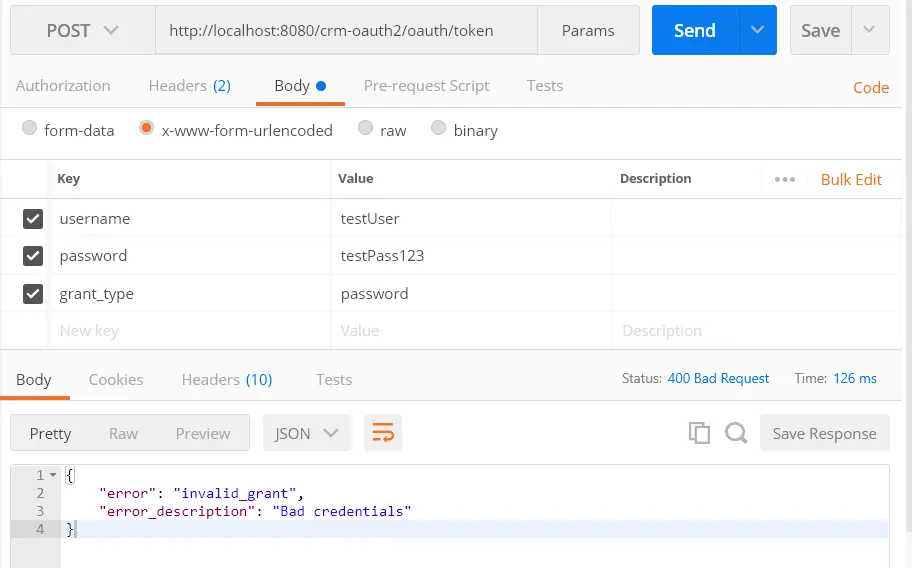This screenshot has height=568, width=912.
Task: Toggle the response word wrap icon
Action: (x=383, y=433)
